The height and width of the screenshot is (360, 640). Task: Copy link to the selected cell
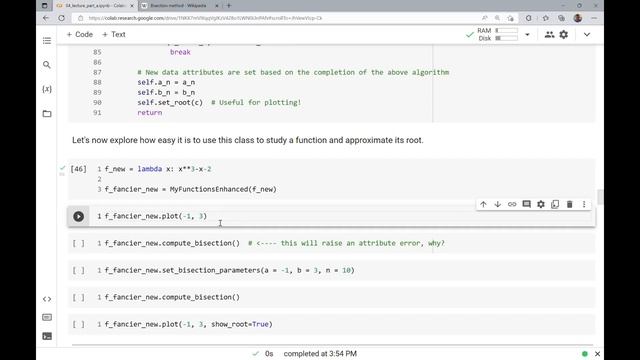pyautogui.click(x=512, y=204)
